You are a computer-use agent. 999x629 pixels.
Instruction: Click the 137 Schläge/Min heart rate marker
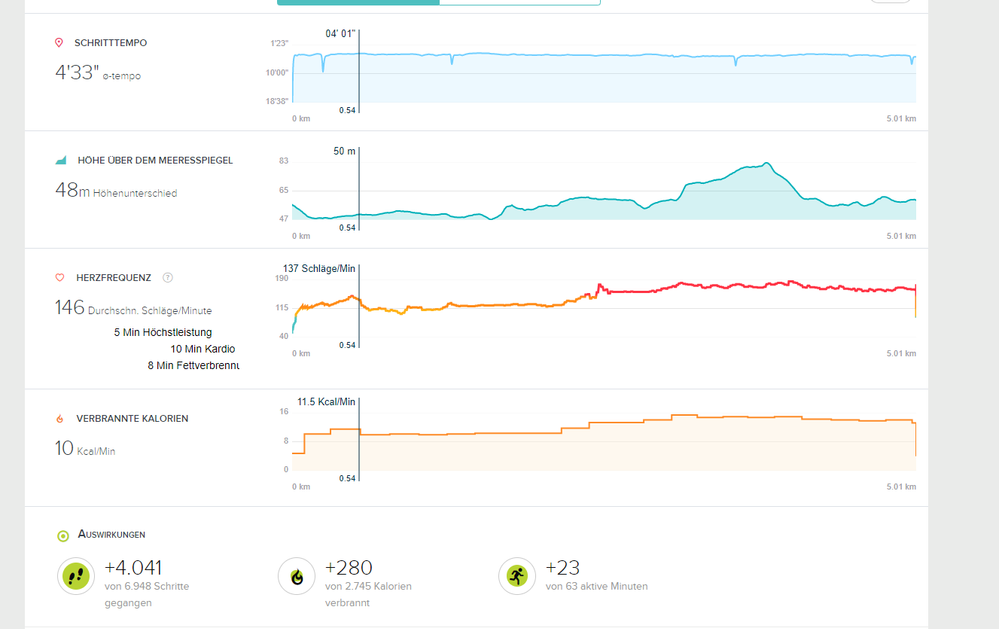[x=319, y=268]
